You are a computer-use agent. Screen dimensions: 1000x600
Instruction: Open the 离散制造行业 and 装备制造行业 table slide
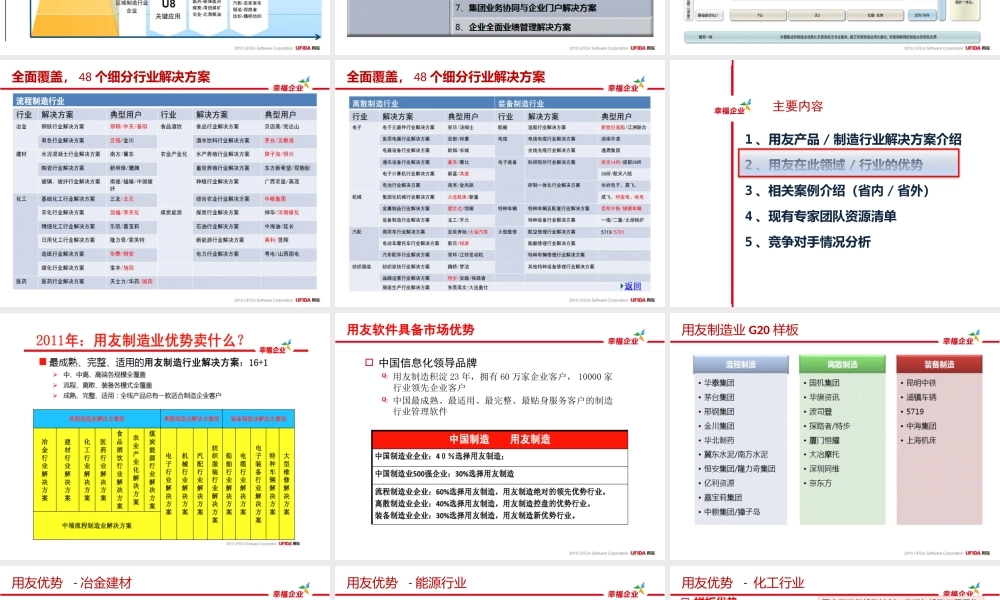click(500, 184)
